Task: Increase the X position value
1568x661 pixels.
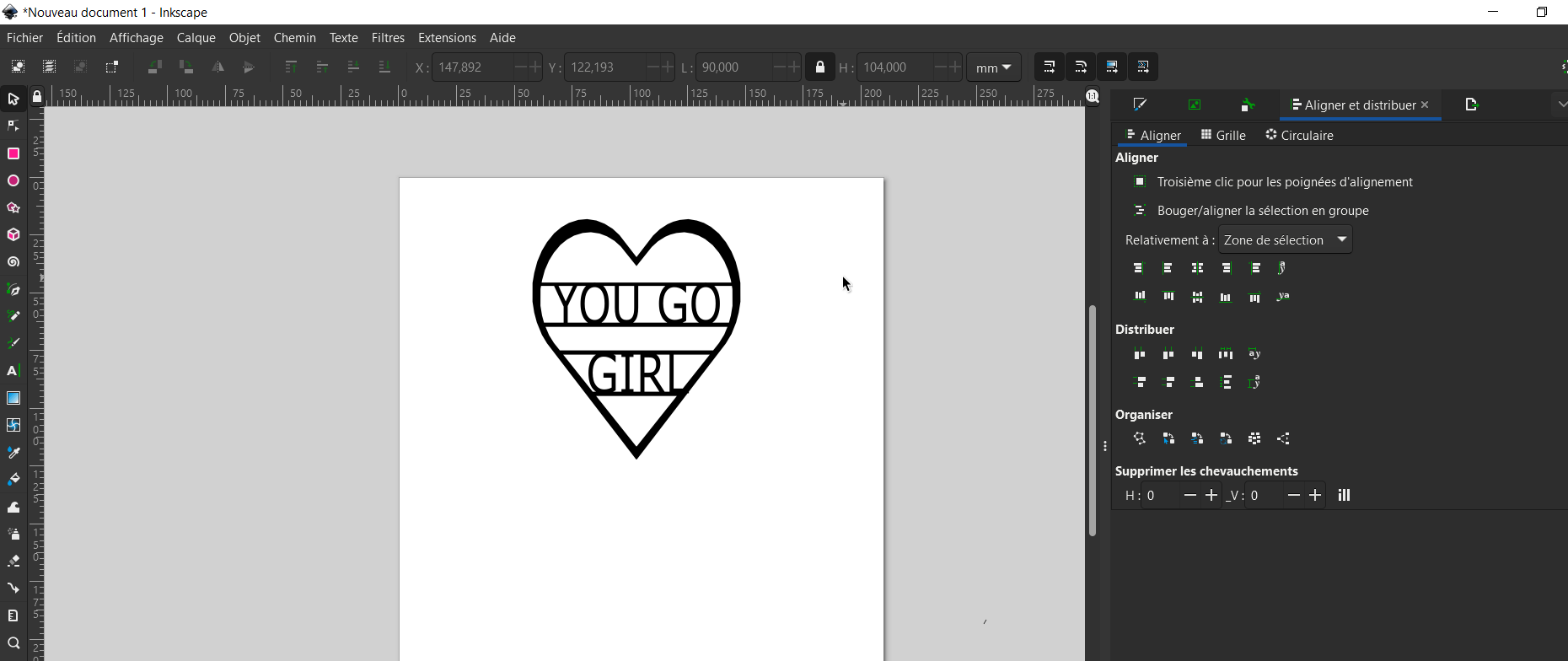Action: [x=534, y=67]
